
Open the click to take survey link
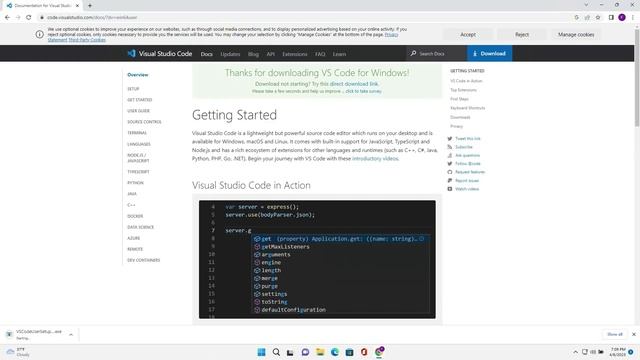coord(364,91)
